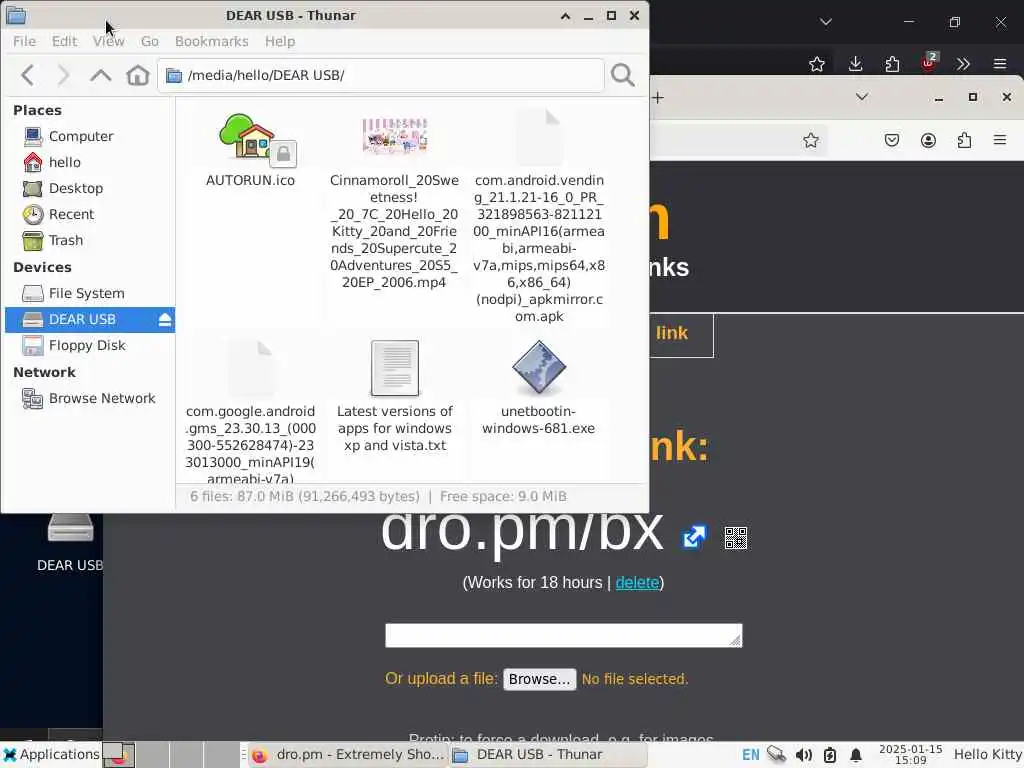Open the rear Firefox window's hamburger menu

coord(1000,64)
